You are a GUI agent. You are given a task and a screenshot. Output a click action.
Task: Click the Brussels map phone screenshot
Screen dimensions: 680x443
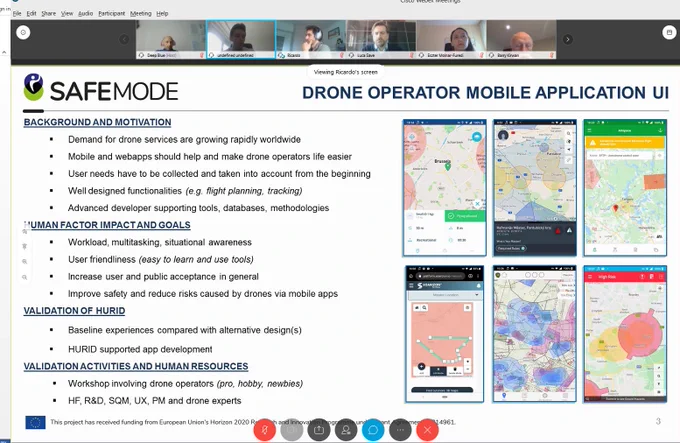point(445,188)
